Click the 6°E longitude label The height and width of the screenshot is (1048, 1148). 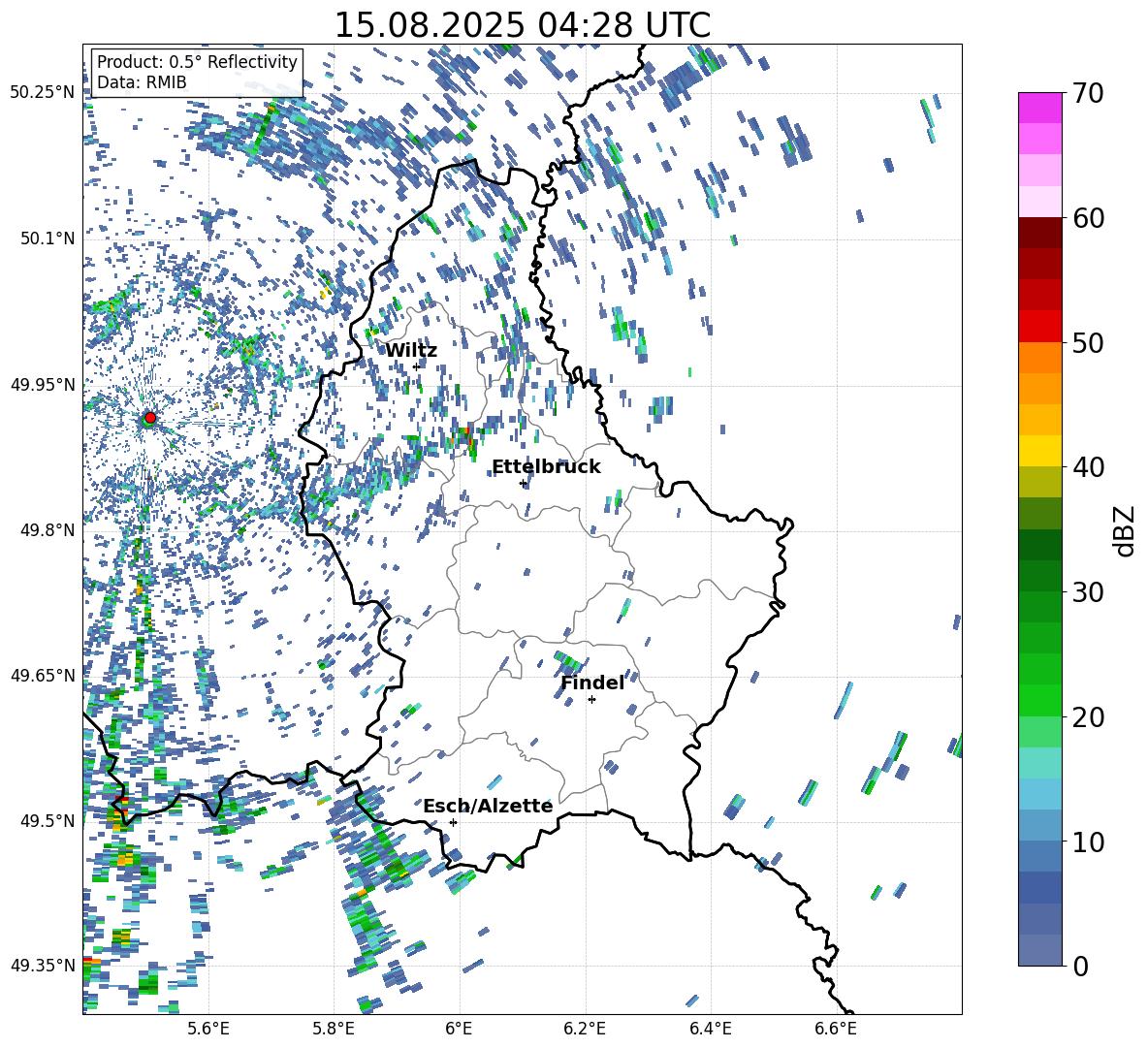[459, 1029]
